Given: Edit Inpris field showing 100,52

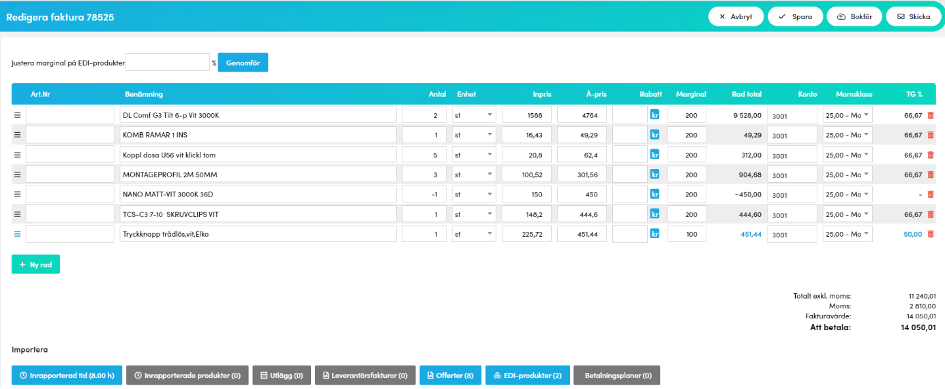Looking at the screenshot, I should (527, 174).
